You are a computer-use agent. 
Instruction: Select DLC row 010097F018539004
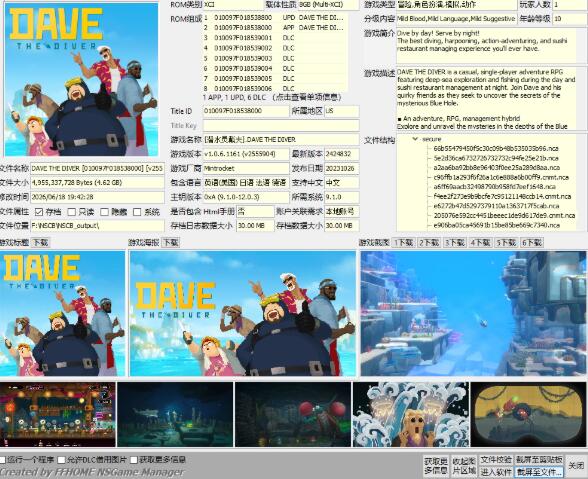tap(275, 69)
